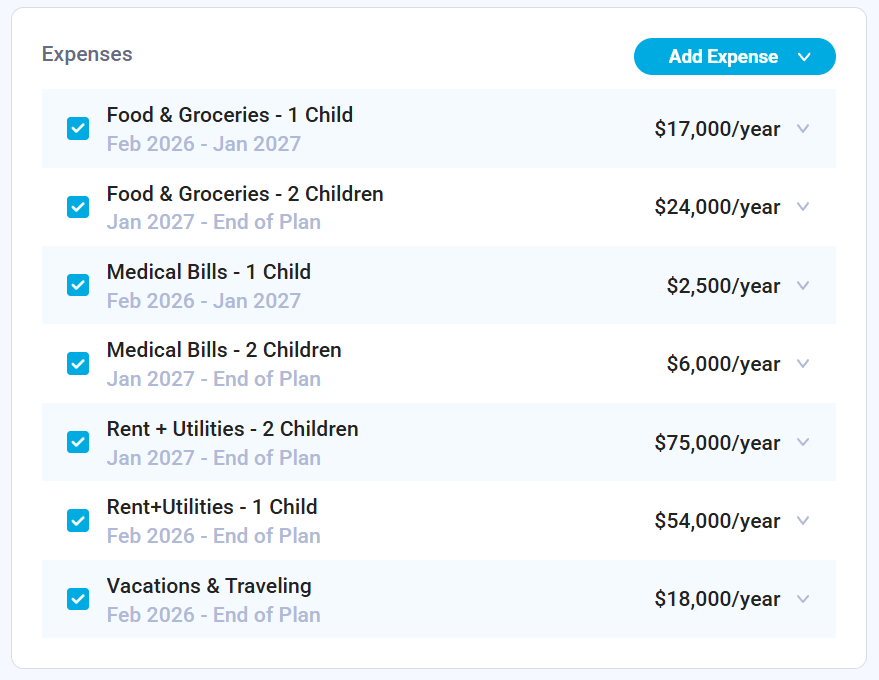Expand Food & Groceries - 2 Children details

click(802, 207)
